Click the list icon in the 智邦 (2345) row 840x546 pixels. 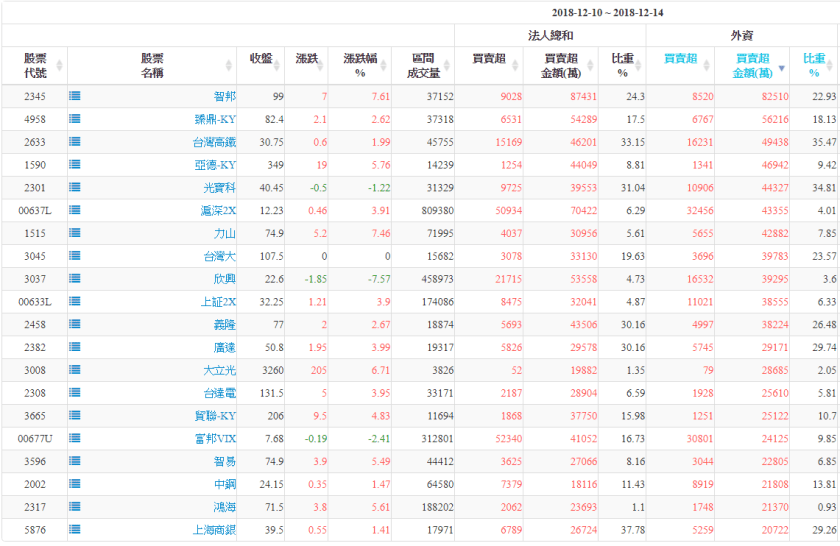[75, 97]
